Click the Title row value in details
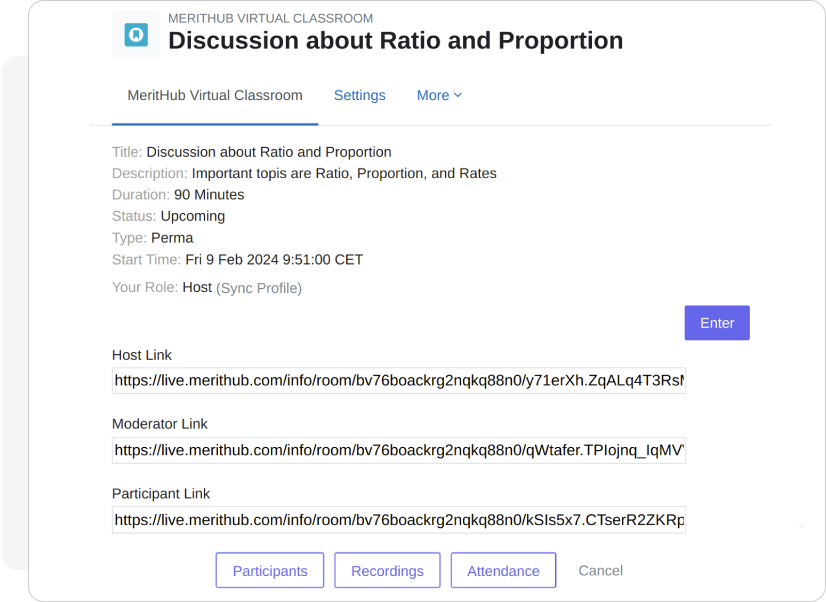Viewport: 826px width, 602px height. click(269, 152)
